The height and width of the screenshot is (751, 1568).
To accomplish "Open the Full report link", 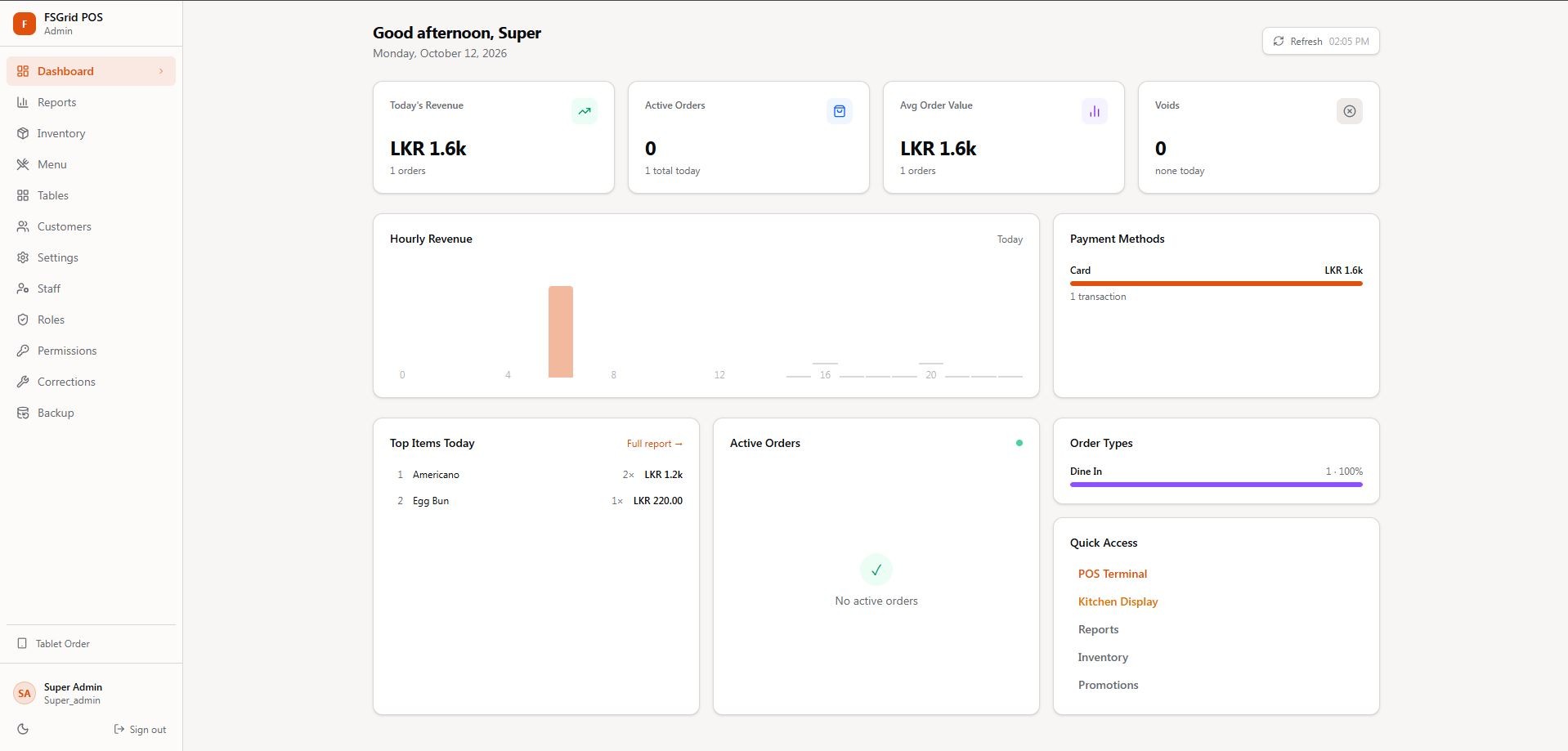I will point(654,444).
